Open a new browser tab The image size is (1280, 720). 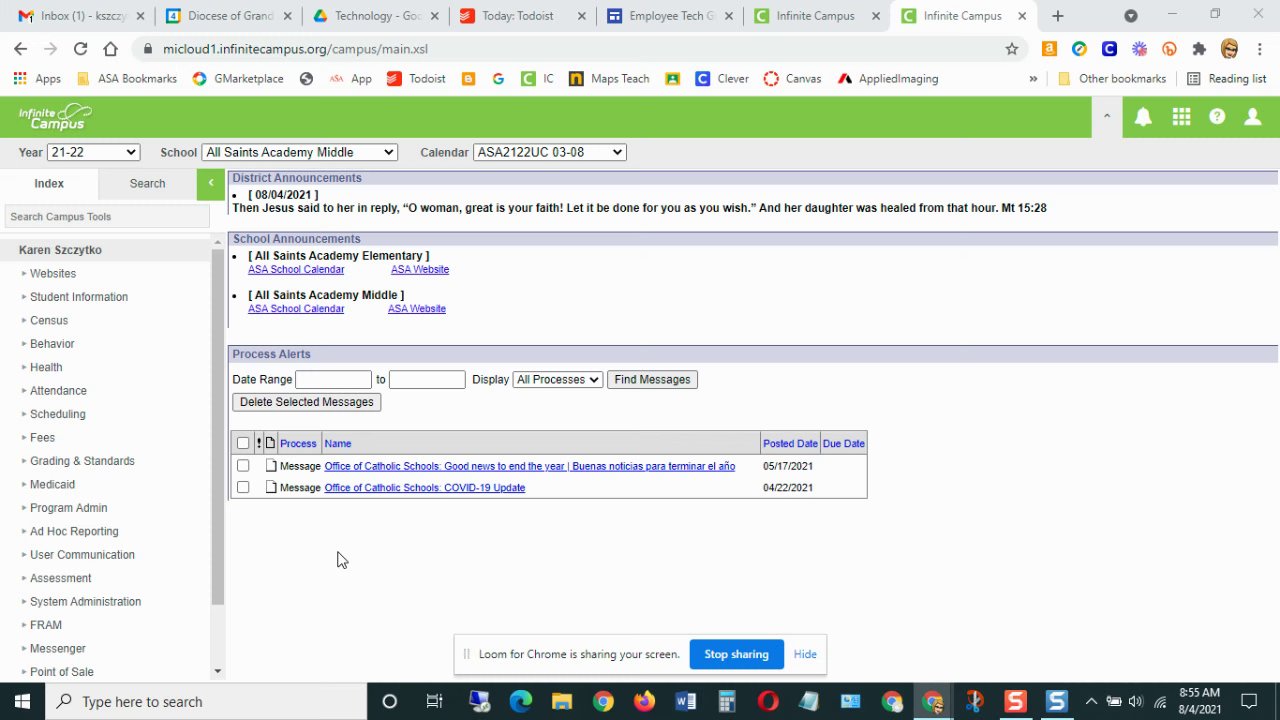click(1057, 16)
